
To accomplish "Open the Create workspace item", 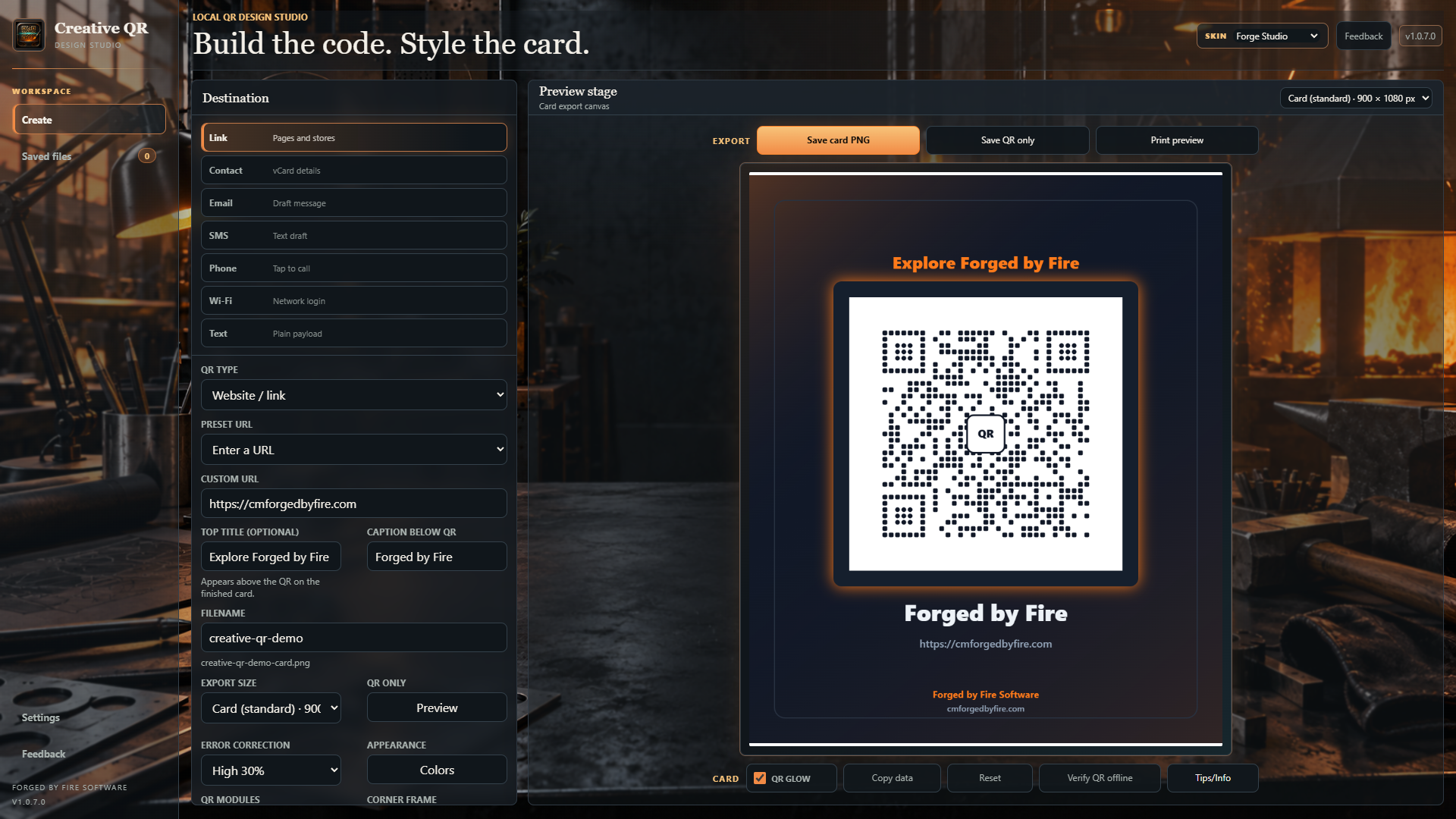I will pos(89,120).
